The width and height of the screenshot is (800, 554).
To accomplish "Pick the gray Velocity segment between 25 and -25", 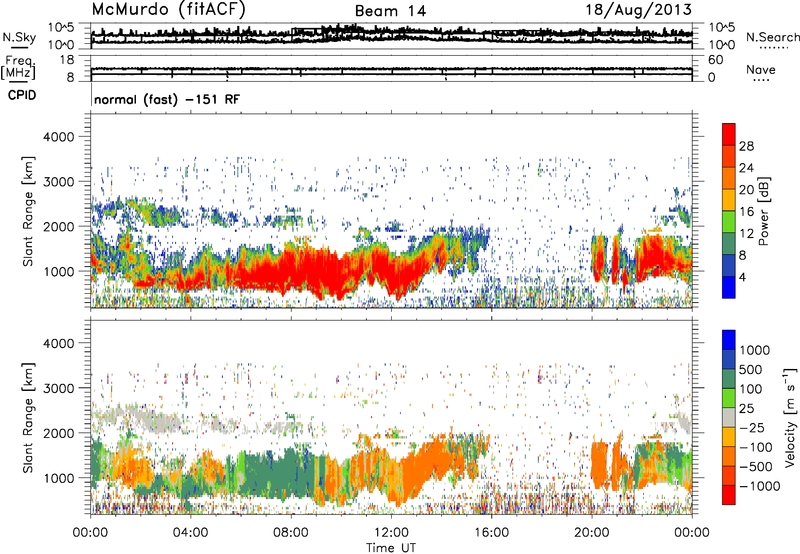I will pos(729,418).
